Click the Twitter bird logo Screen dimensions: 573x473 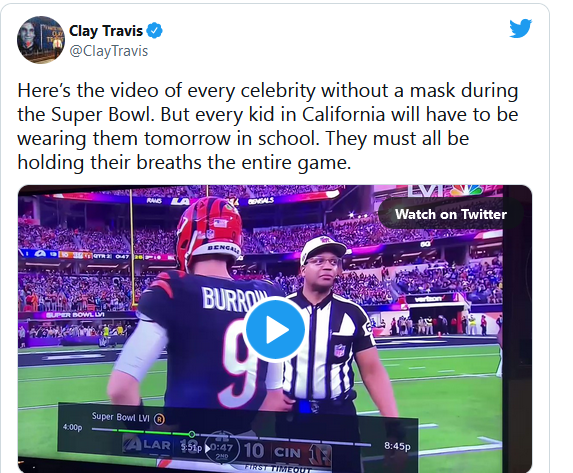(x=520, y=29)
